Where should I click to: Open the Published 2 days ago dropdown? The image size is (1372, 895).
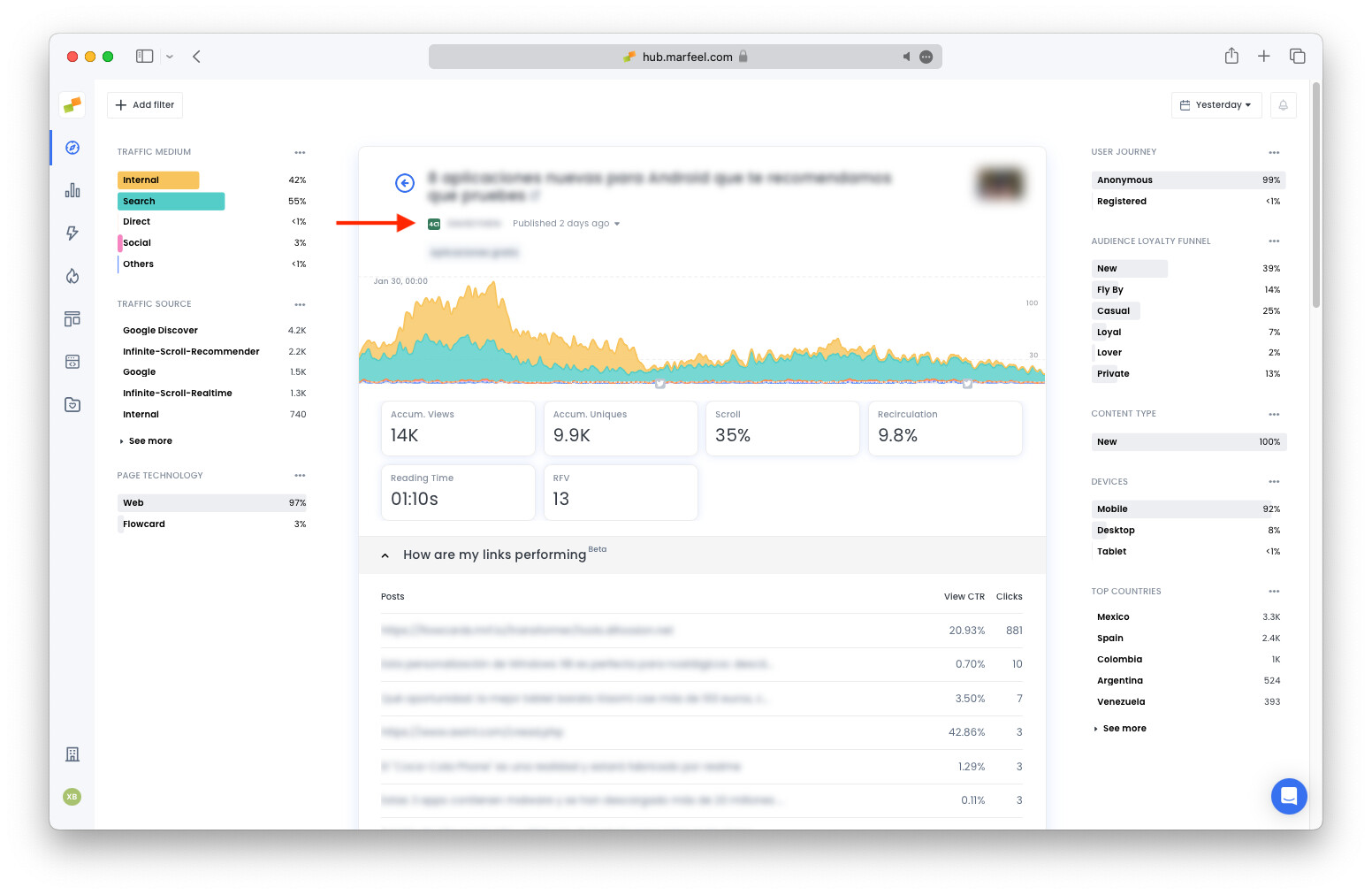pyautogui.click(x=566, y=224)
